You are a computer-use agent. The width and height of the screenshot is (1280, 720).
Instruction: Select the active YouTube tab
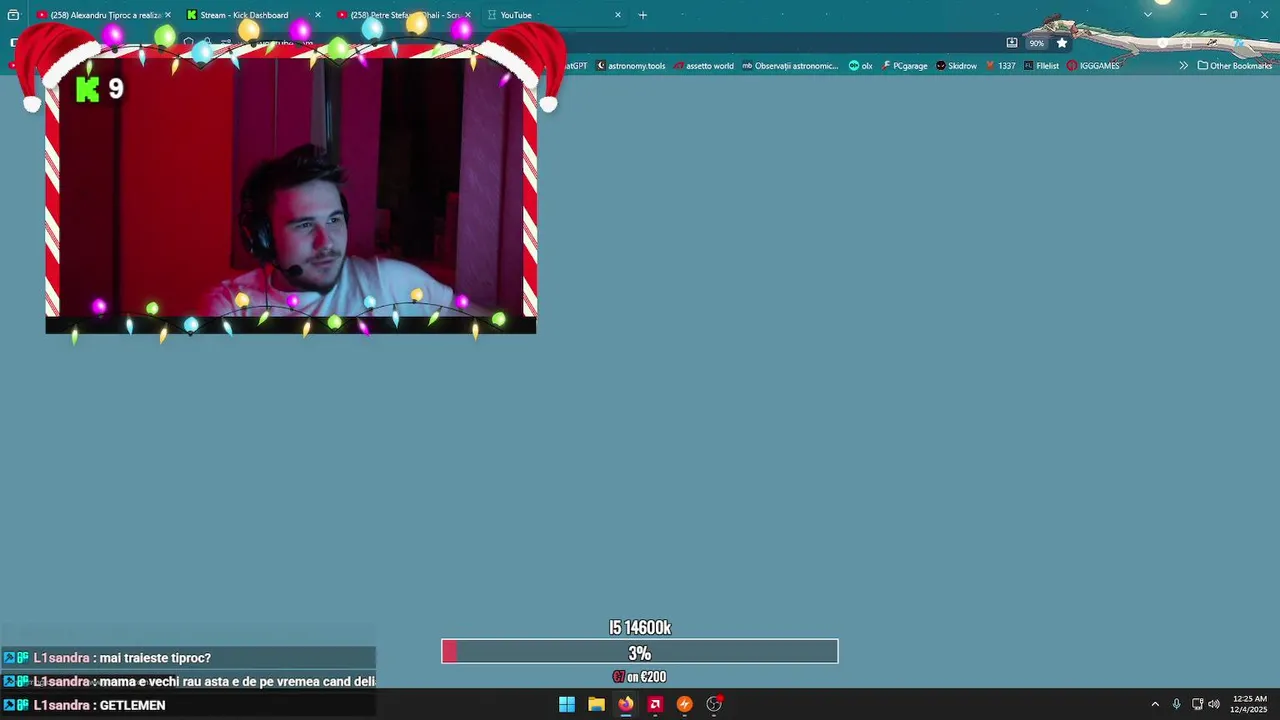tap(554, 15)
